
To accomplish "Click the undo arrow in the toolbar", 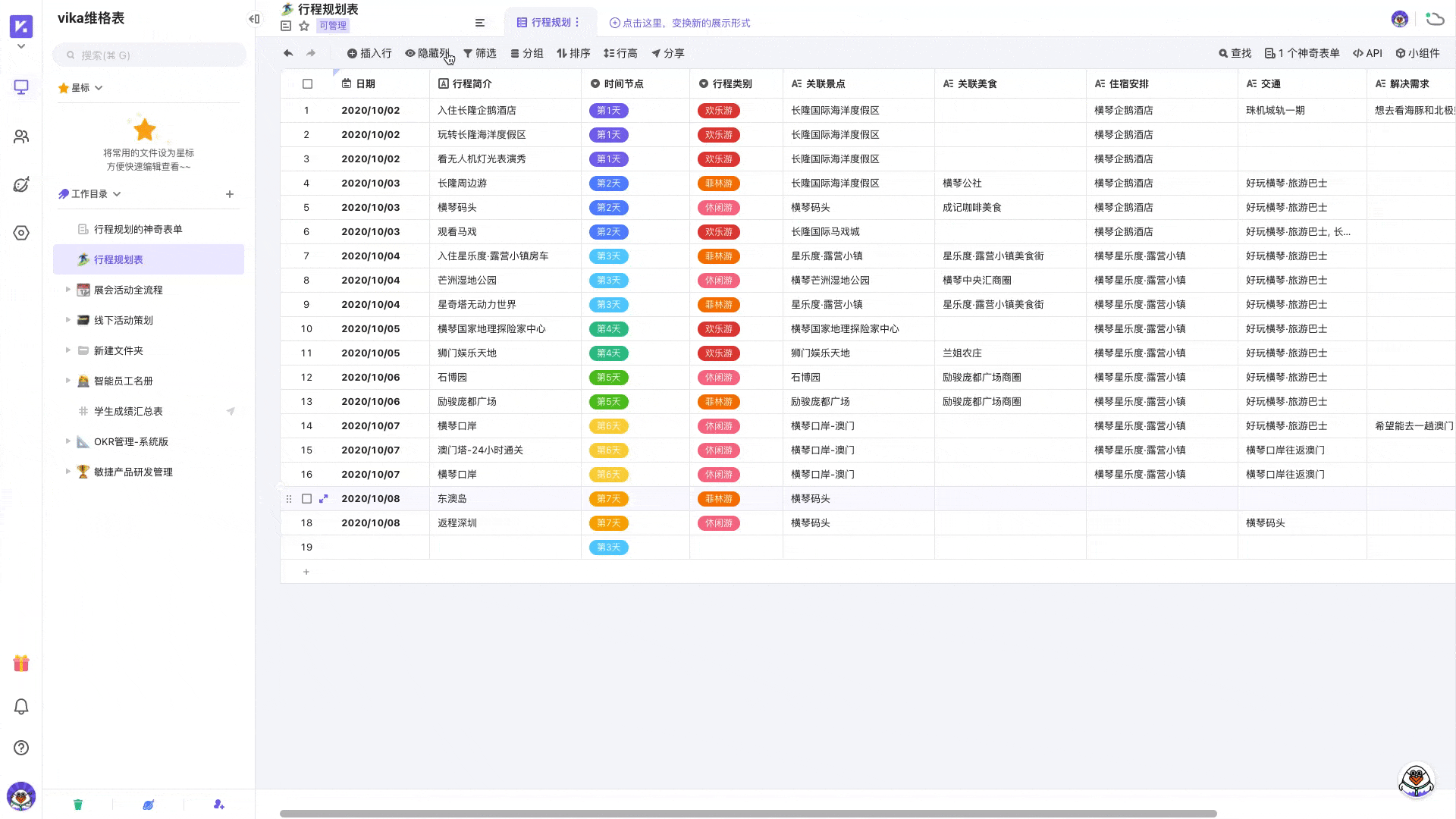I will (287, 53).
